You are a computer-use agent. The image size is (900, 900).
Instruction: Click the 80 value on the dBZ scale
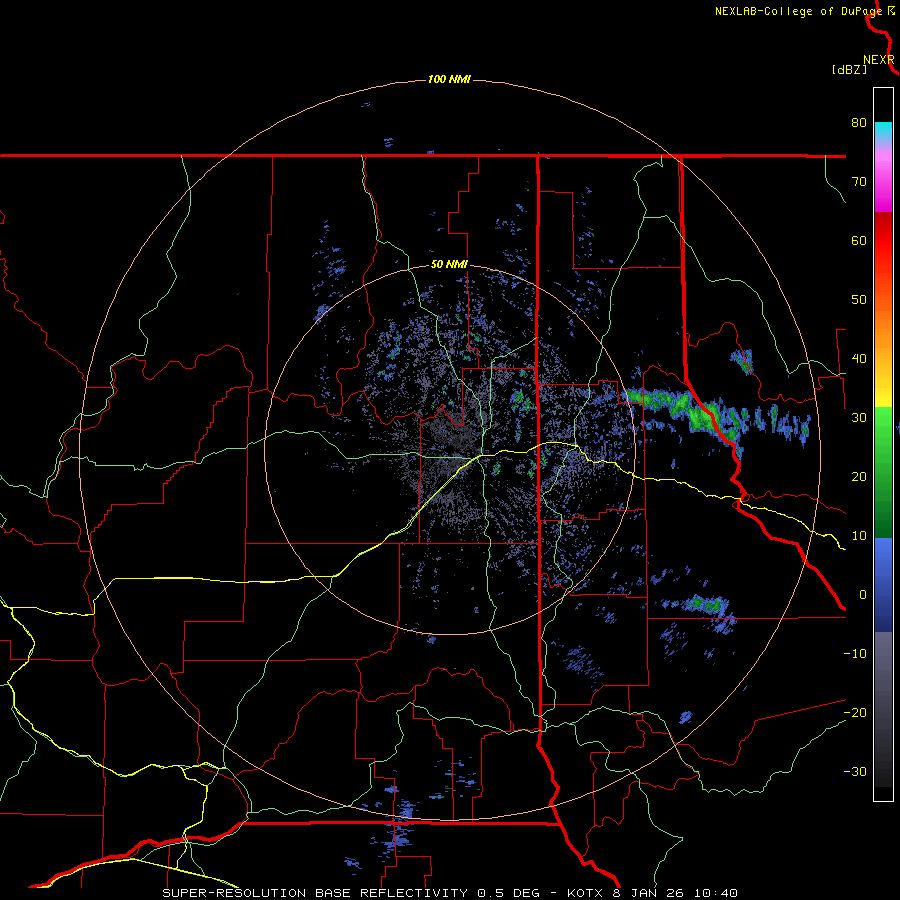pyautogui.click(x=859, y=122)
